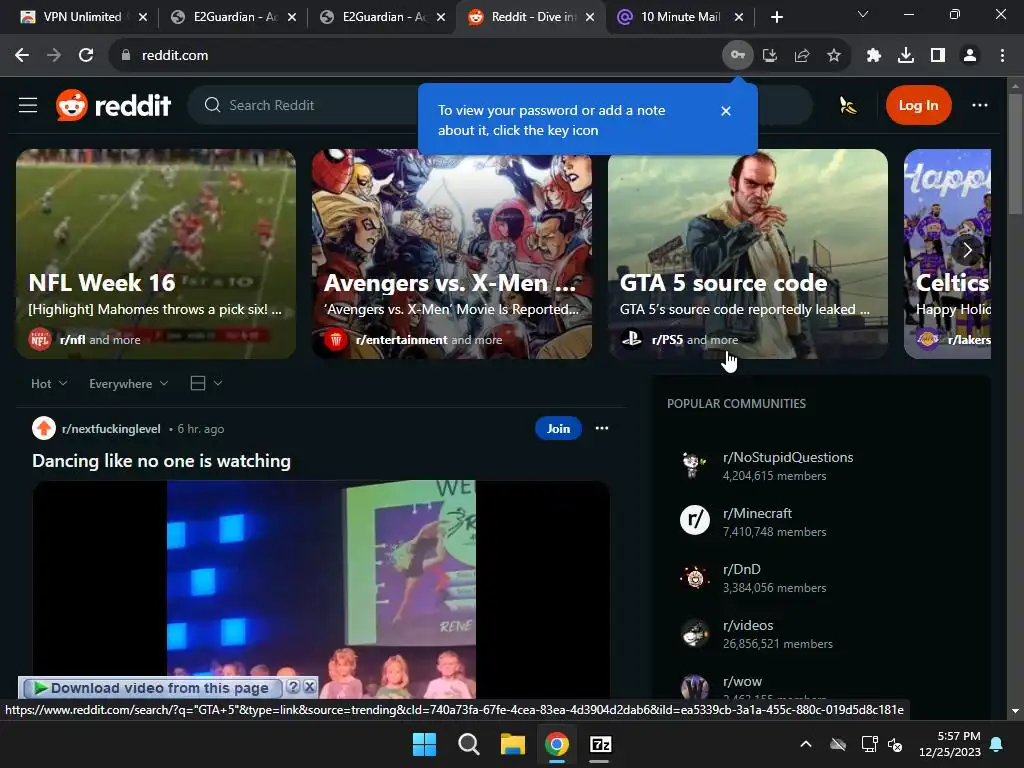The height and width of the screenshot is (768, 1024).
Task: Open GTA 5 source code trending card
Action: click(x=748, y=253)
